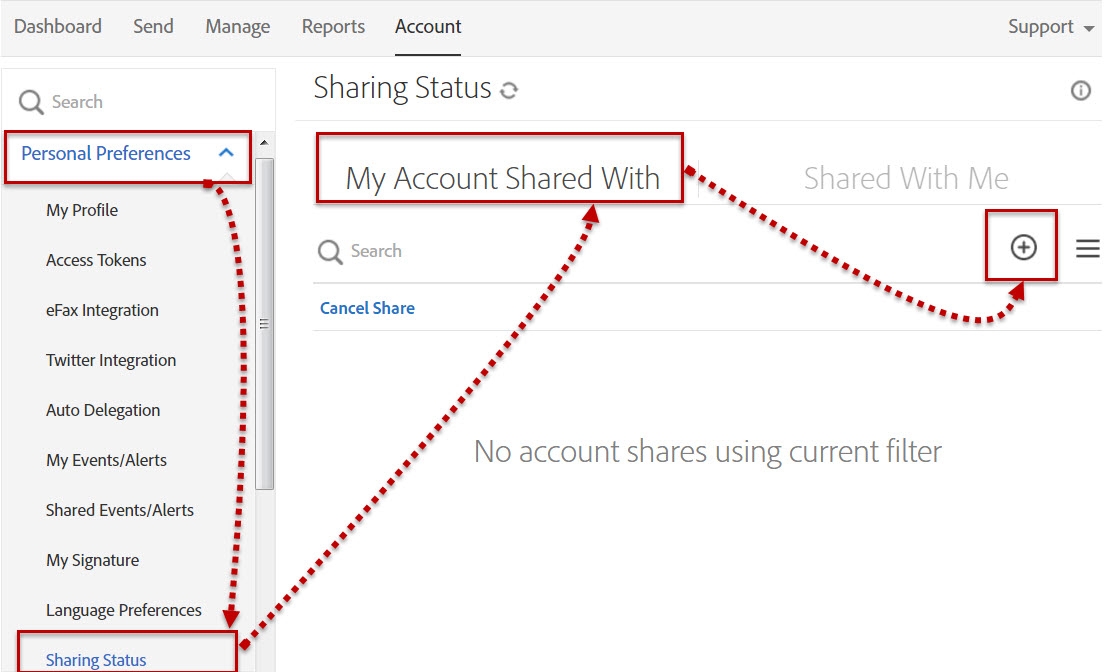
Task: Click the search magnifier above the share list
Action: coord(329,251)
